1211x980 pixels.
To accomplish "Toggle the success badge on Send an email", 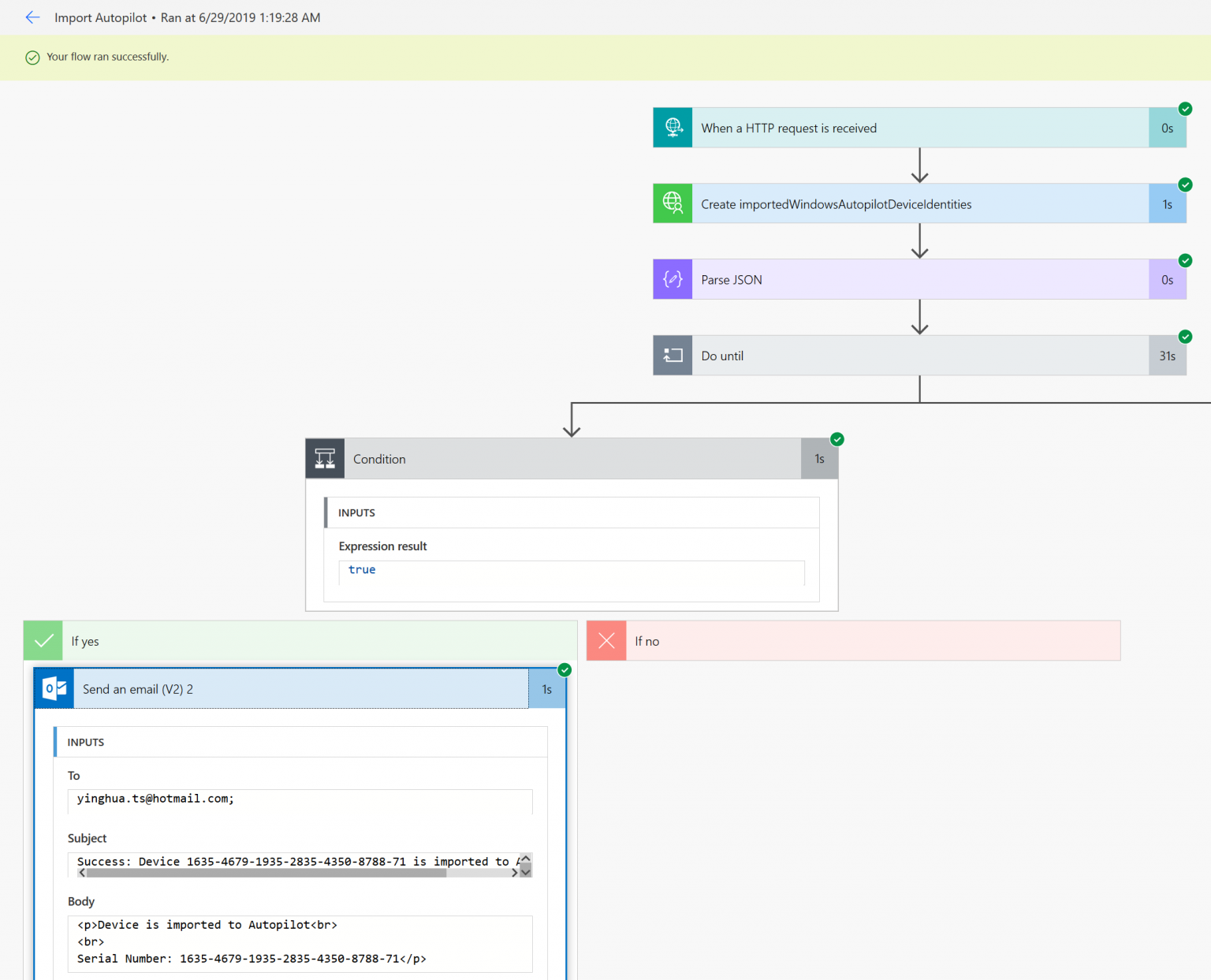I will (565, 669).
